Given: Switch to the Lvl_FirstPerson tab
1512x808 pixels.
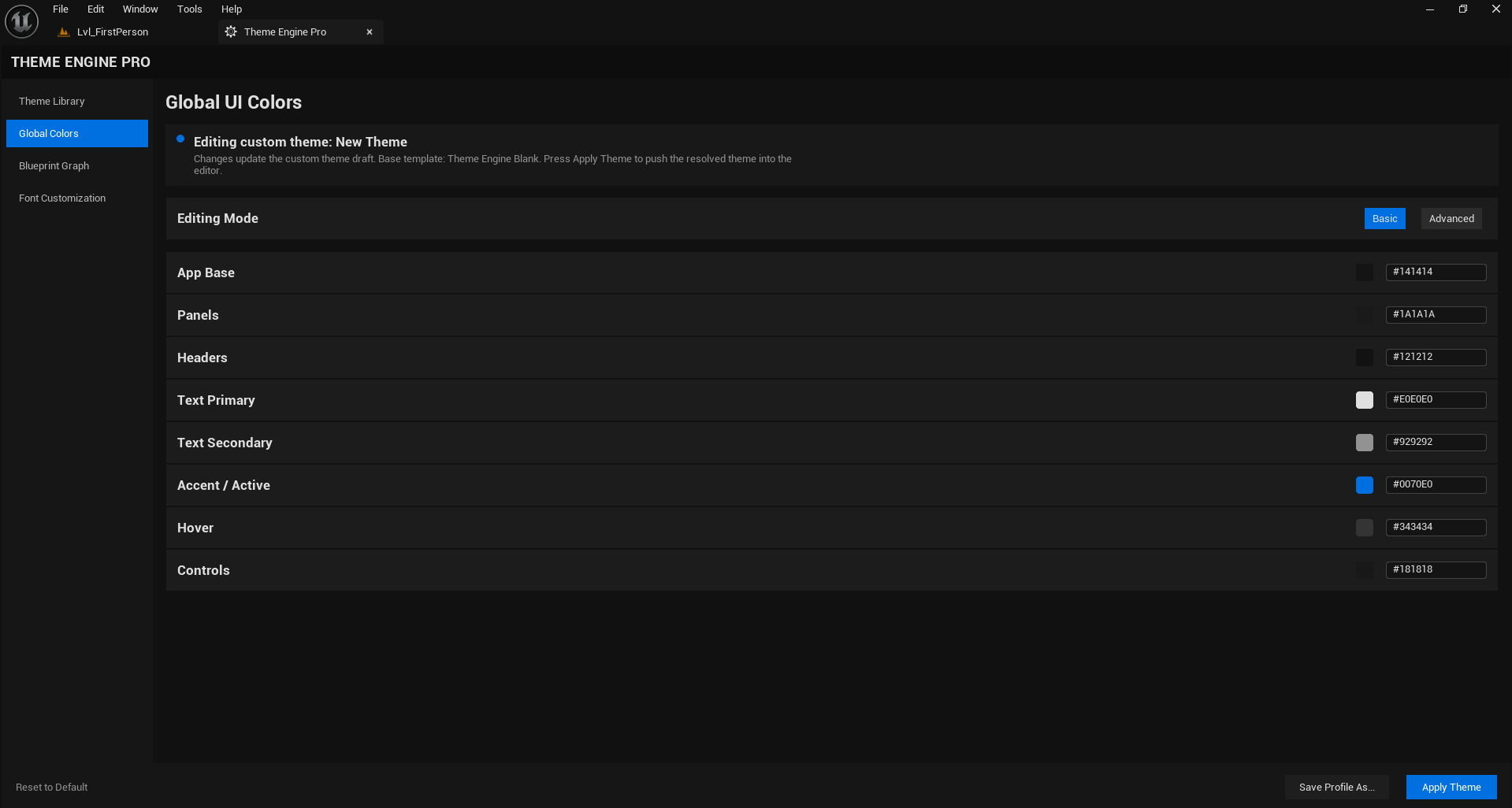Looking at the screenshot, I should 113,32.
